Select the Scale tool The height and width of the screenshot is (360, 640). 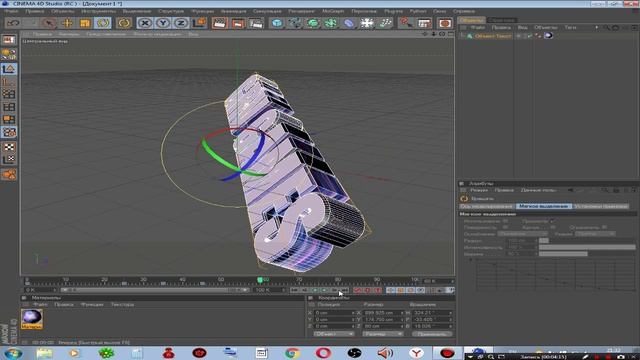point(85,23)
